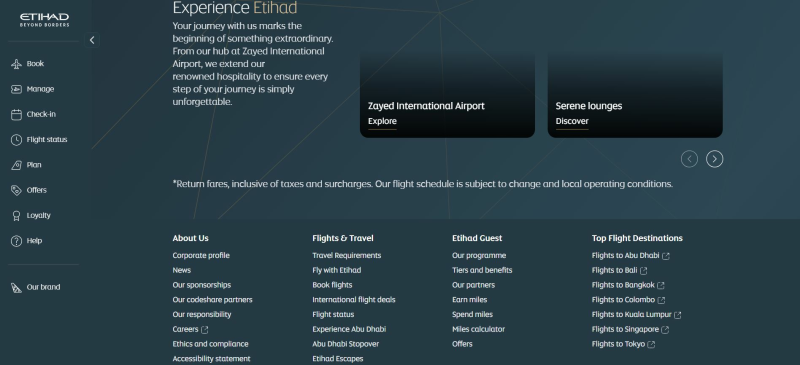Click the airplane icon next to Book
This screenshot has width=800, height=365.
tap(16, 64)
